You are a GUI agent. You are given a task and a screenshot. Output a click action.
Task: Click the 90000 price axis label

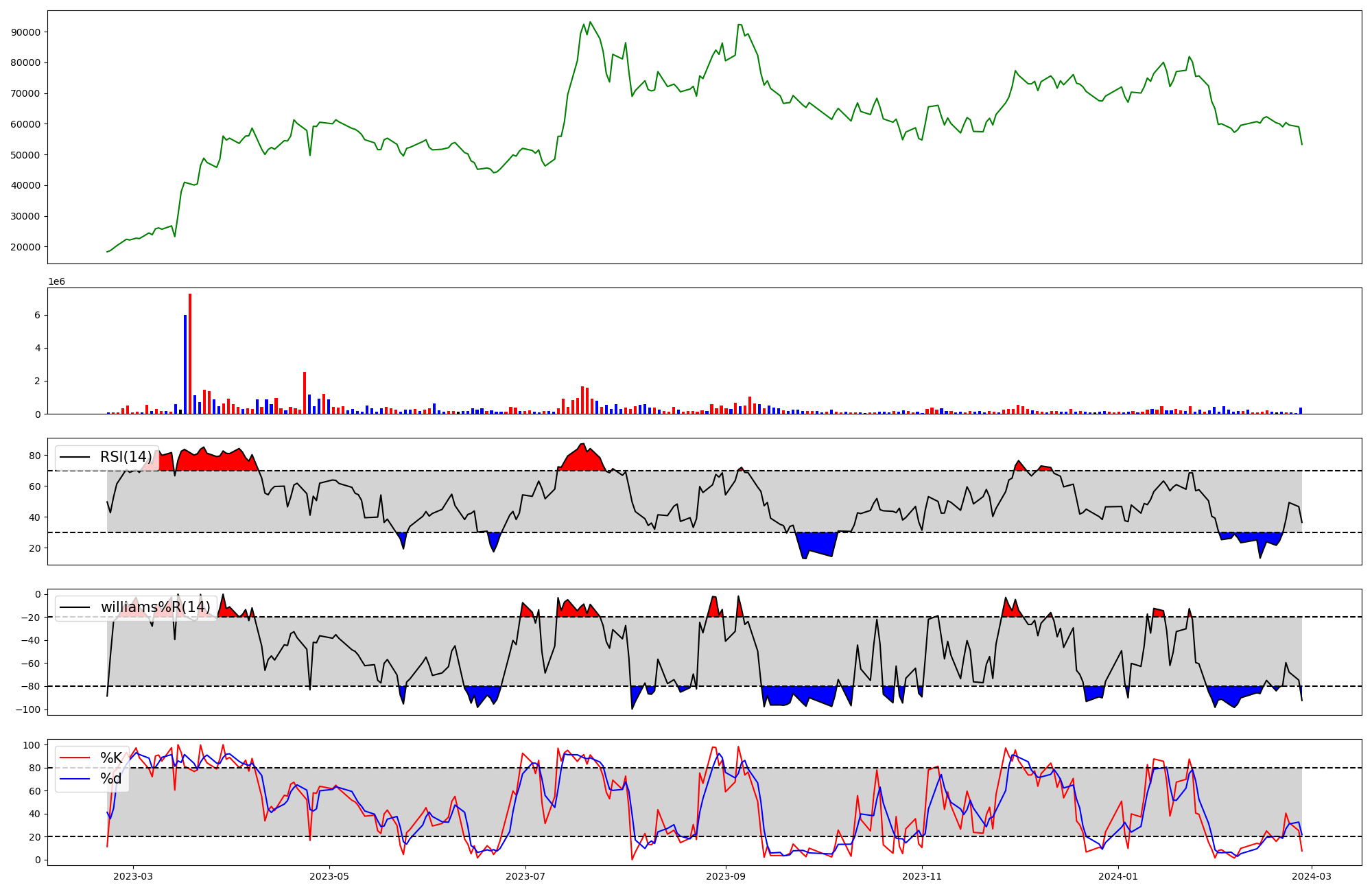click(x=26, y=32)
